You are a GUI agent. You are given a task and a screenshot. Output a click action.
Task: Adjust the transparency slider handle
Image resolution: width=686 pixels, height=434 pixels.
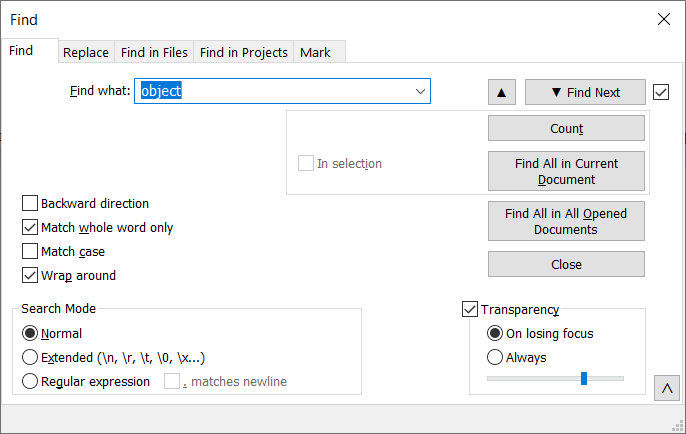coord(584,378)
